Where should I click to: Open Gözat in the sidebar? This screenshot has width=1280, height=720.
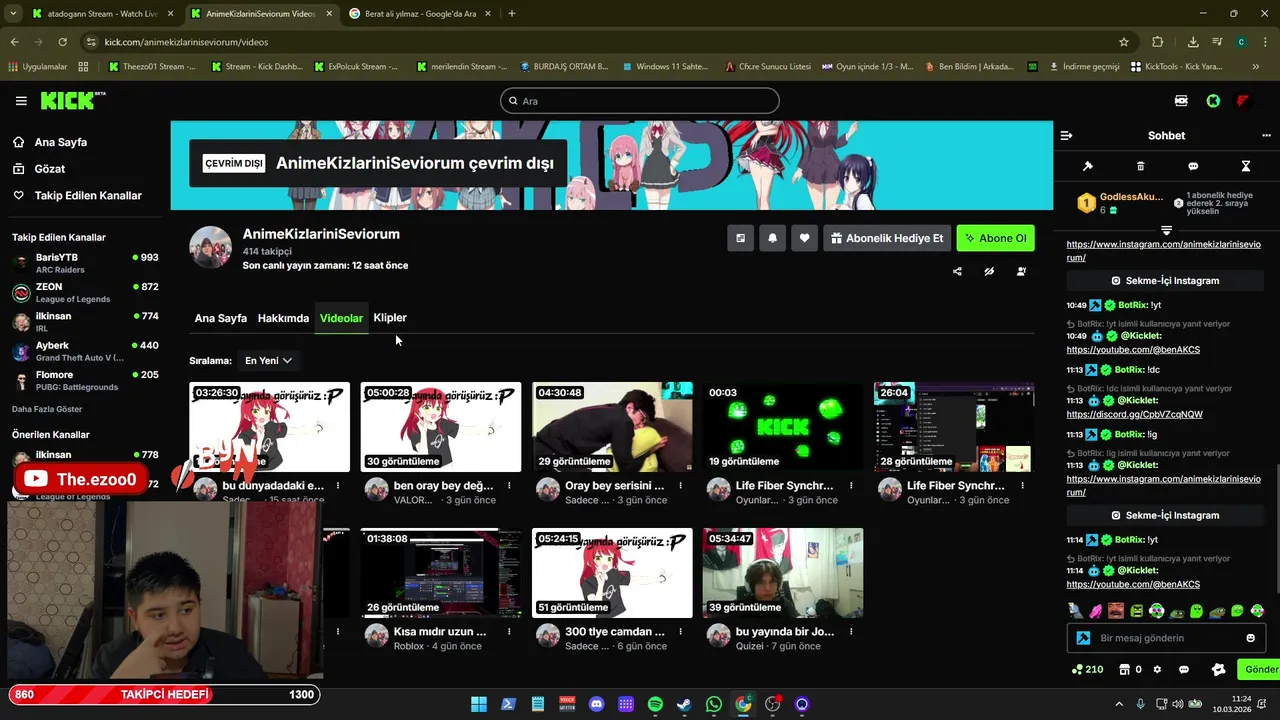click(x=49, y=169)
